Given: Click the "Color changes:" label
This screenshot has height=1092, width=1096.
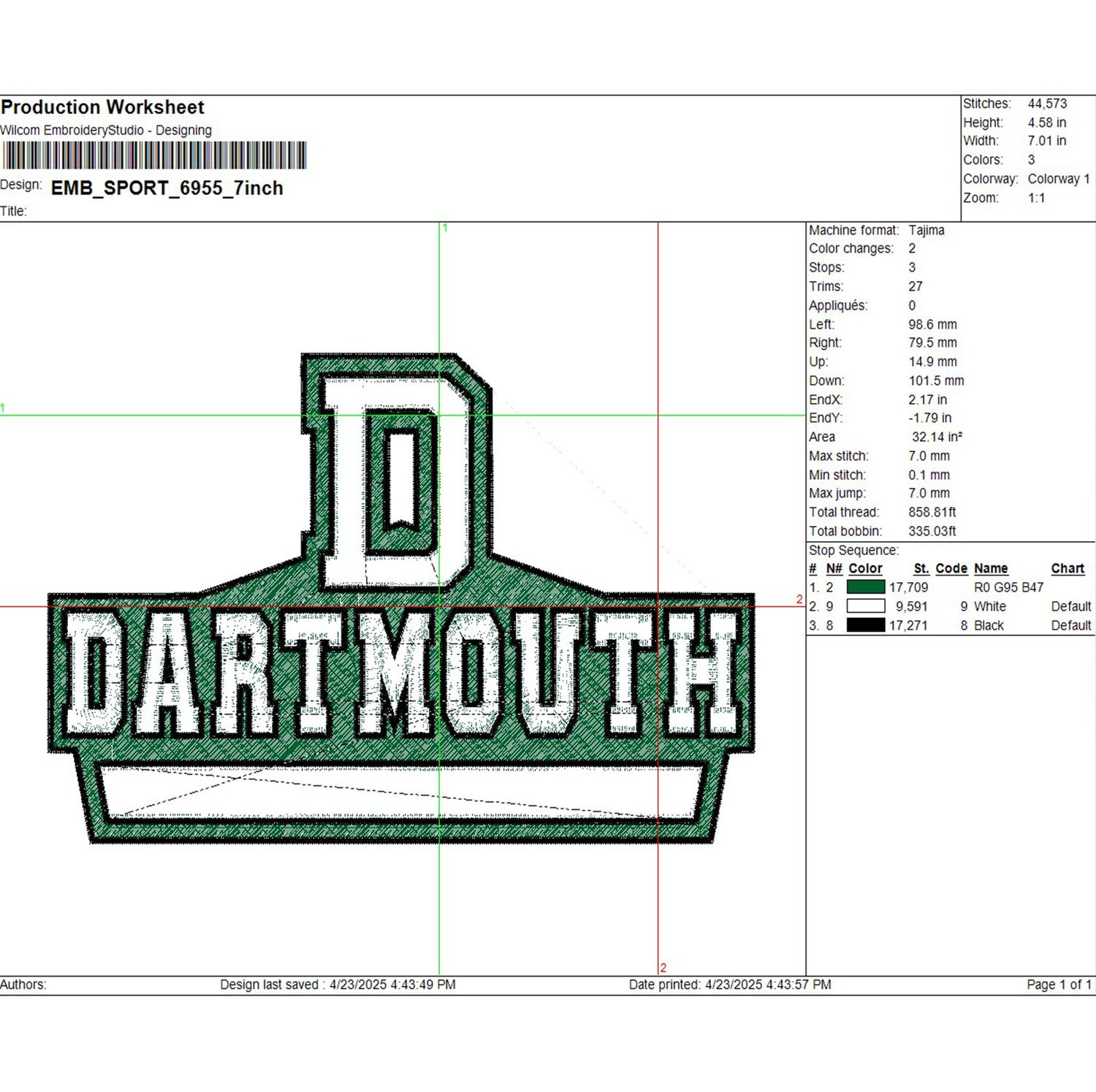Looking at the screenshot, I should tap(851, 248).
